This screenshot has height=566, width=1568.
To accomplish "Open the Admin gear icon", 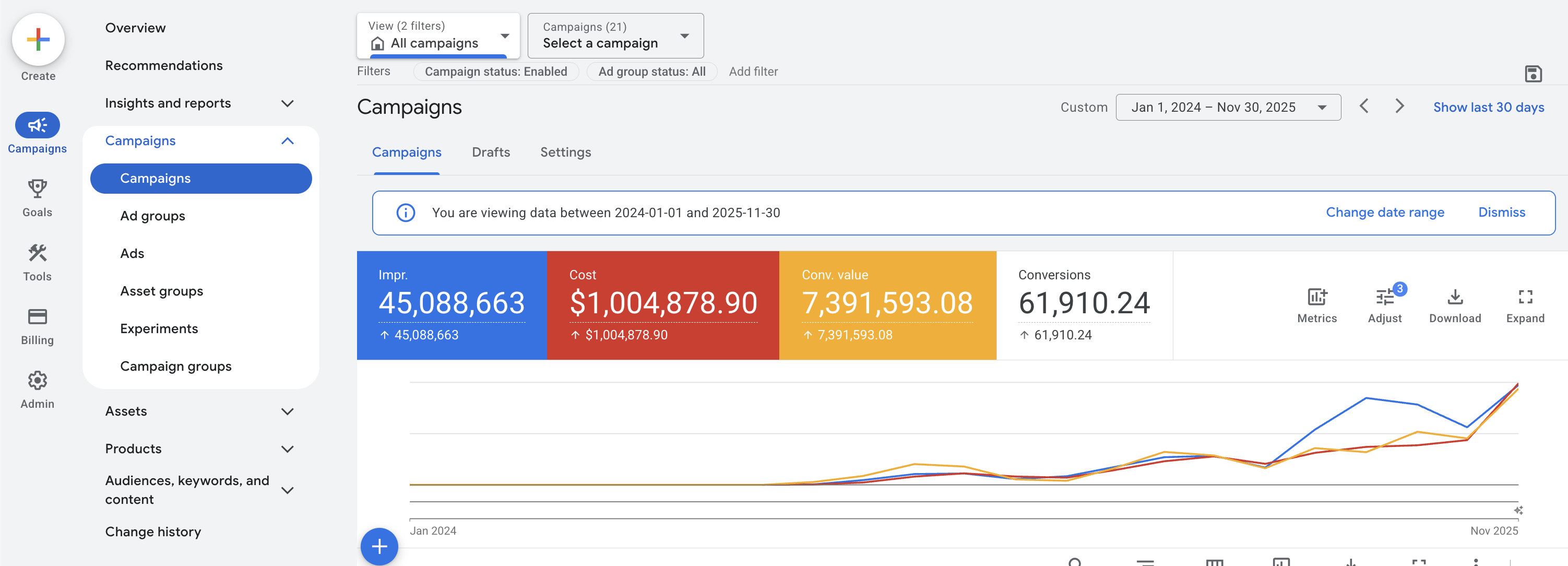I will tap(37, 380).
